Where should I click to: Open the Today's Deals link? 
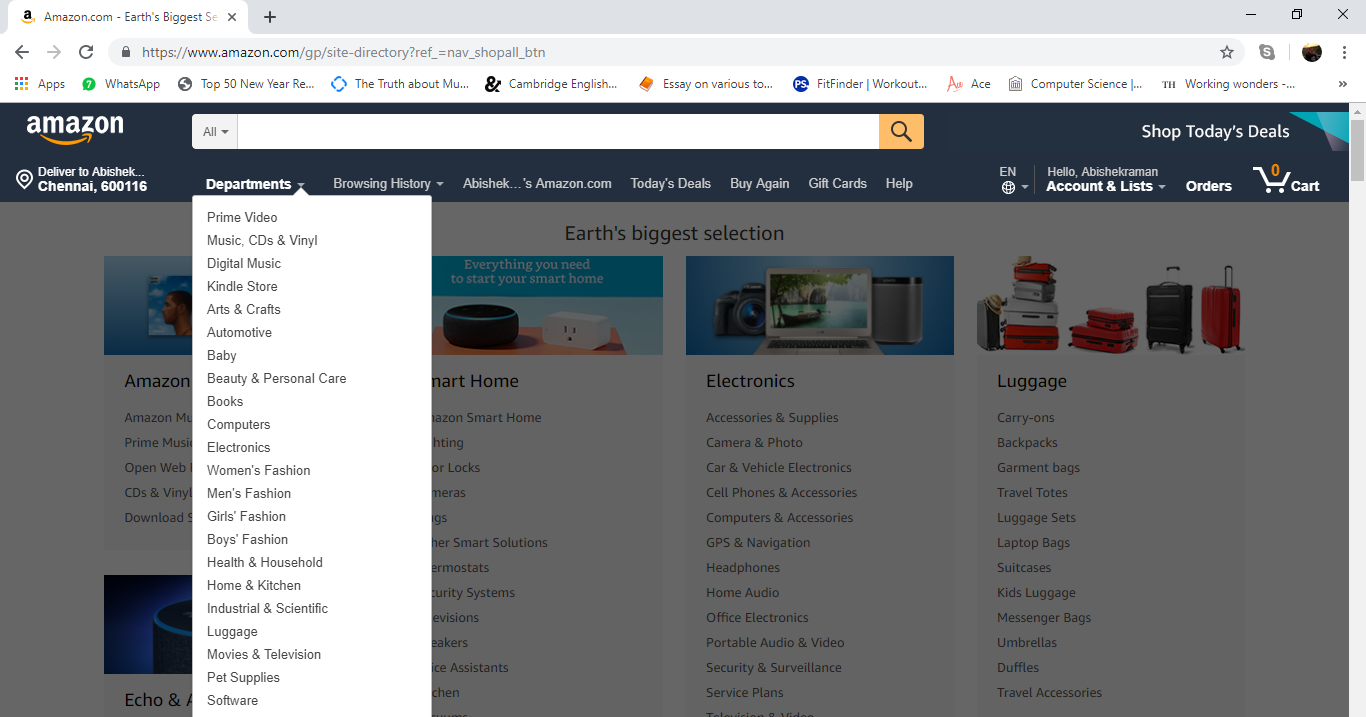pos(670,184)
